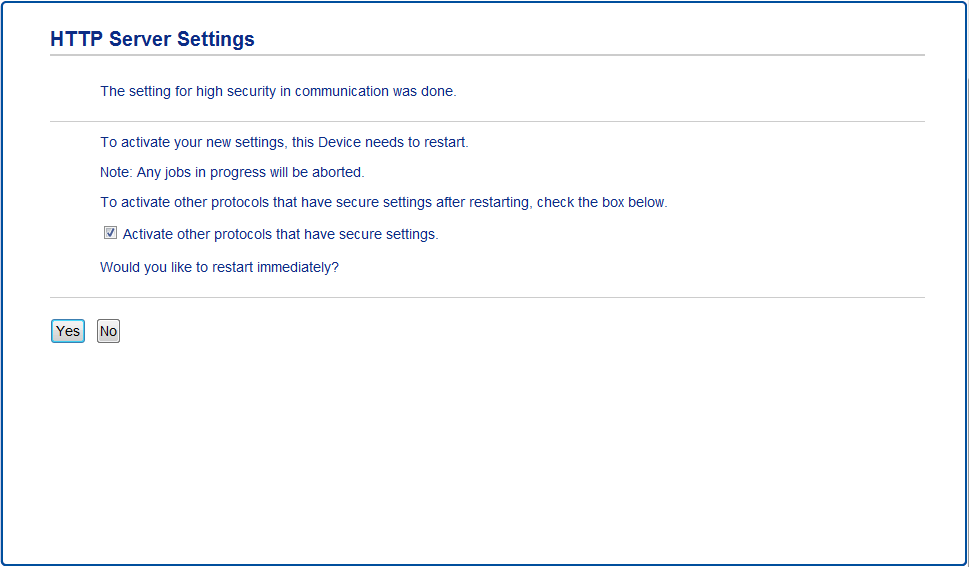Click the divider below the security confirmation message
This screenshot has width=969, height=567.
click(x=487, y=121)
